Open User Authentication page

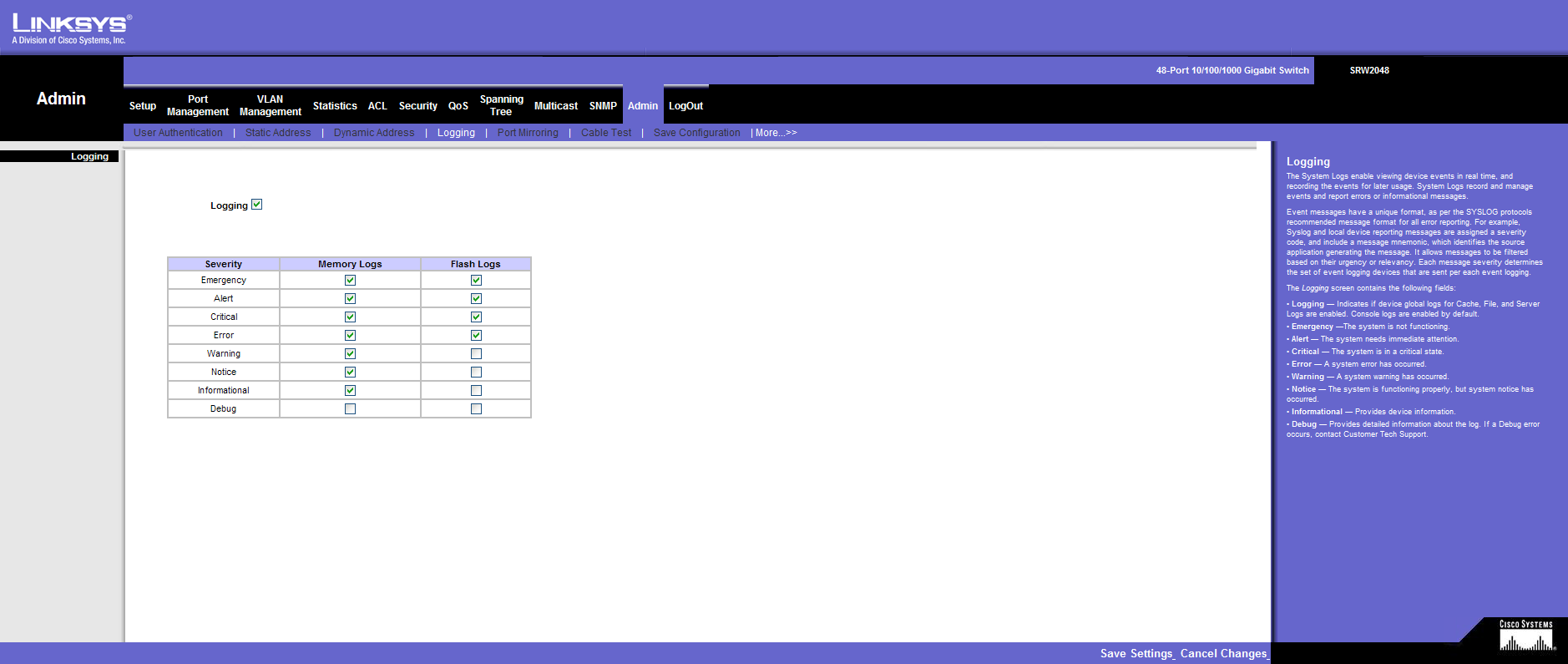(178, 133)
